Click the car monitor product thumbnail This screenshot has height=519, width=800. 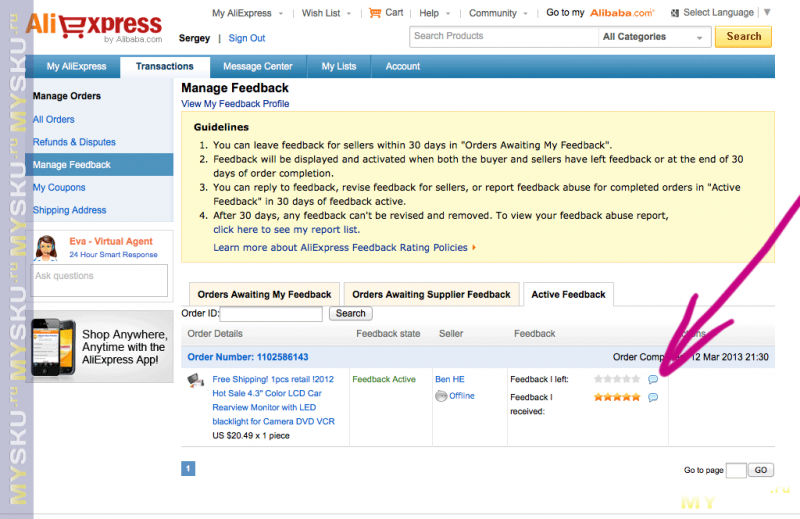(x=195, y=381)
